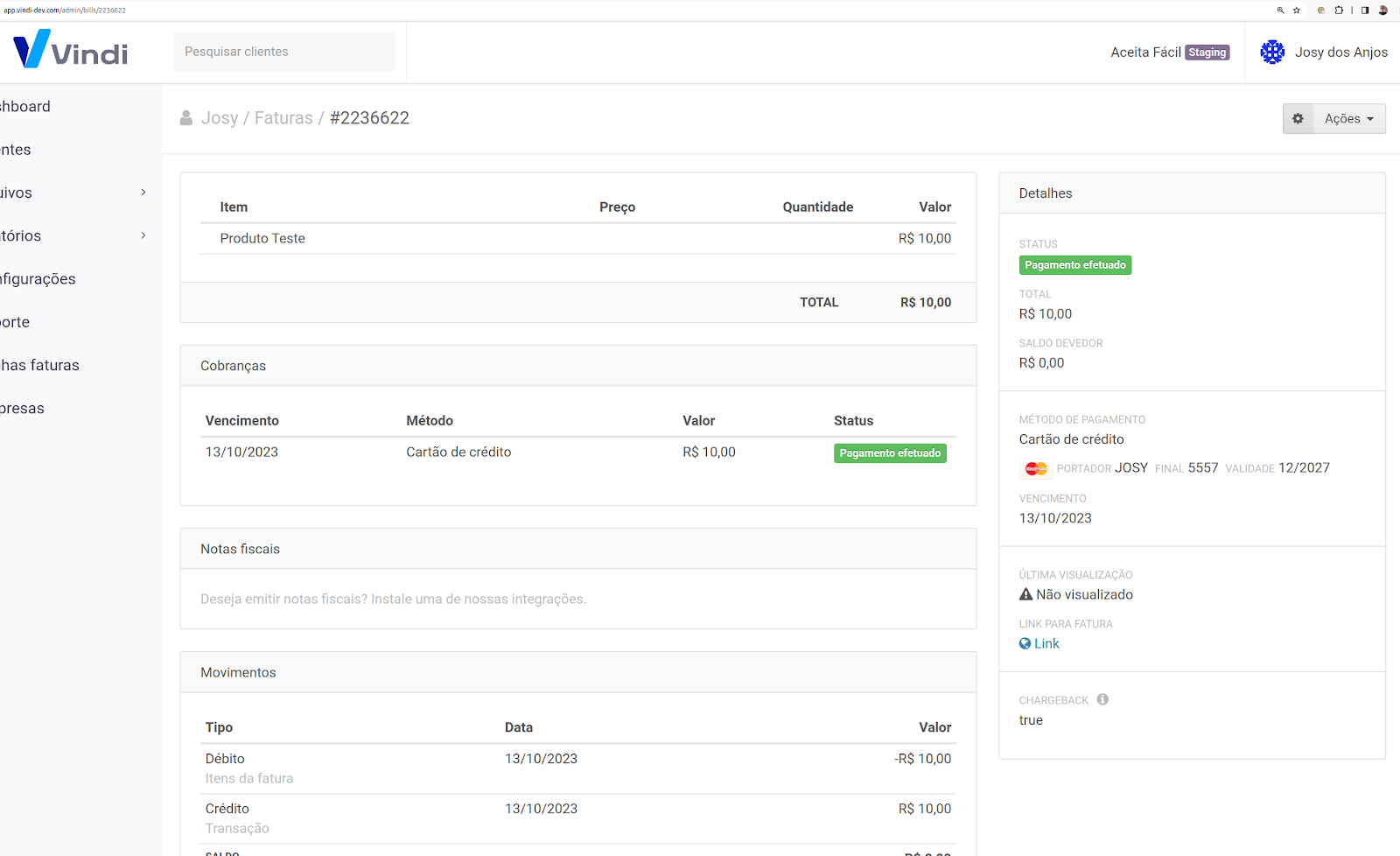
Task: Click the zoom magnifier in address bar
Action: (x=1280, y=11)
